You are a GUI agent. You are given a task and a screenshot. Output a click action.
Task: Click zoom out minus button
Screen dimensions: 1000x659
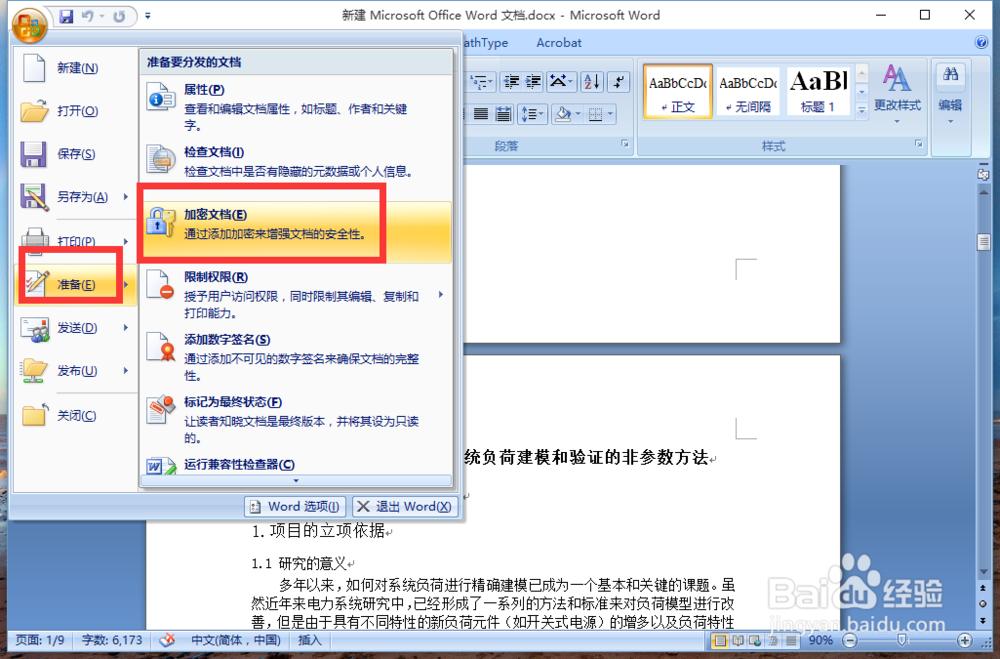849,640
